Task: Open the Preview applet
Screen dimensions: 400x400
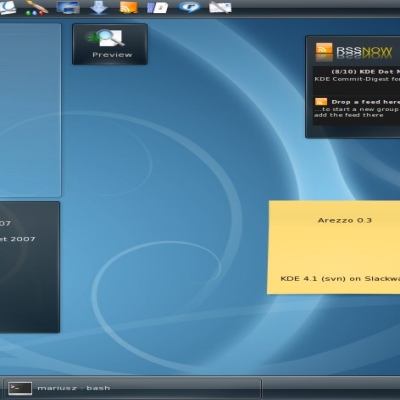Action: click(x=110, y=44)
